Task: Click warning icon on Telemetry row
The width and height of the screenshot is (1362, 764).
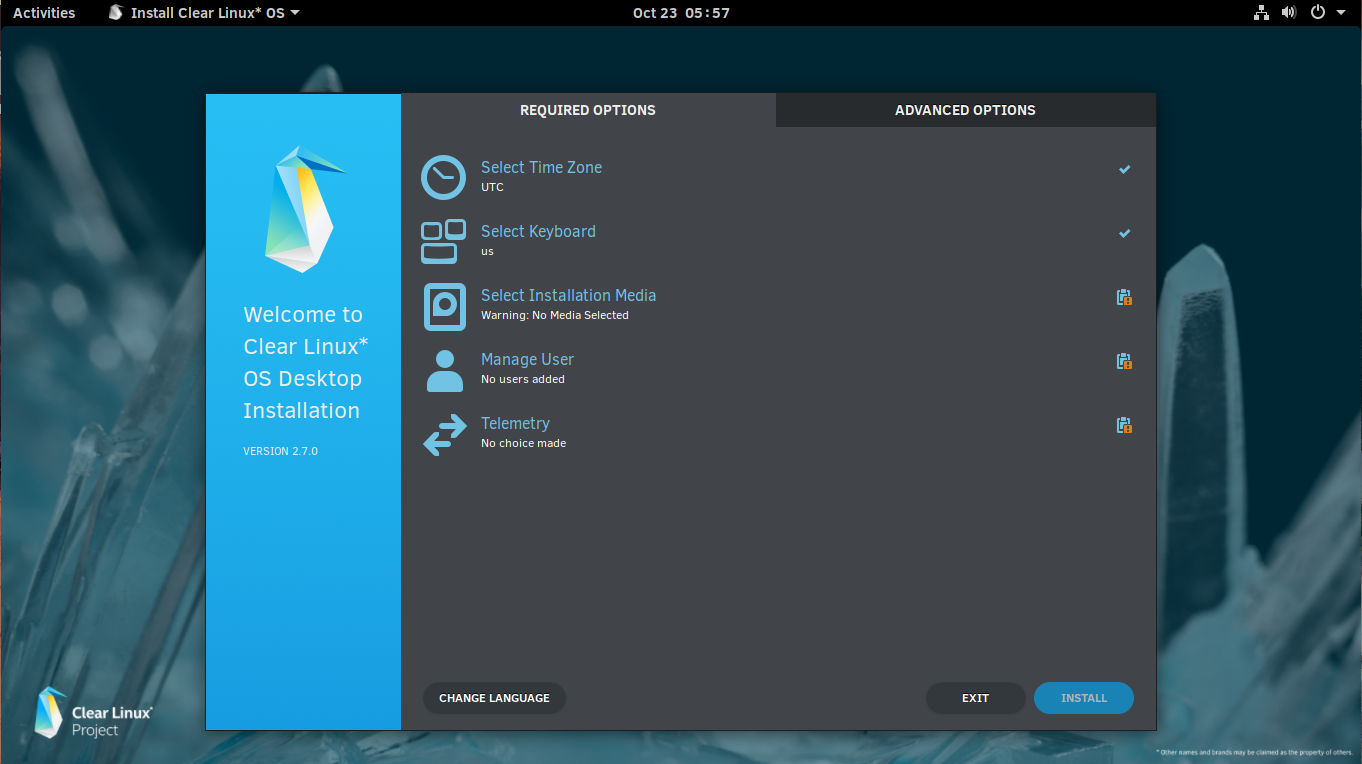Action: point(1125,425)
